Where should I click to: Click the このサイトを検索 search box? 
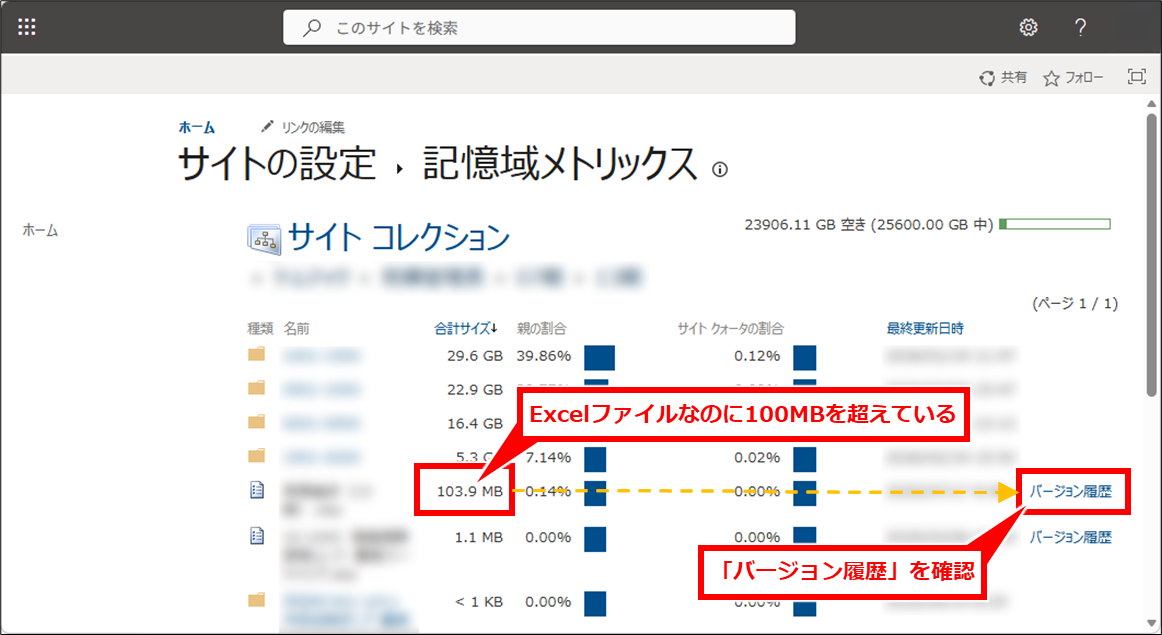point(540,28)
